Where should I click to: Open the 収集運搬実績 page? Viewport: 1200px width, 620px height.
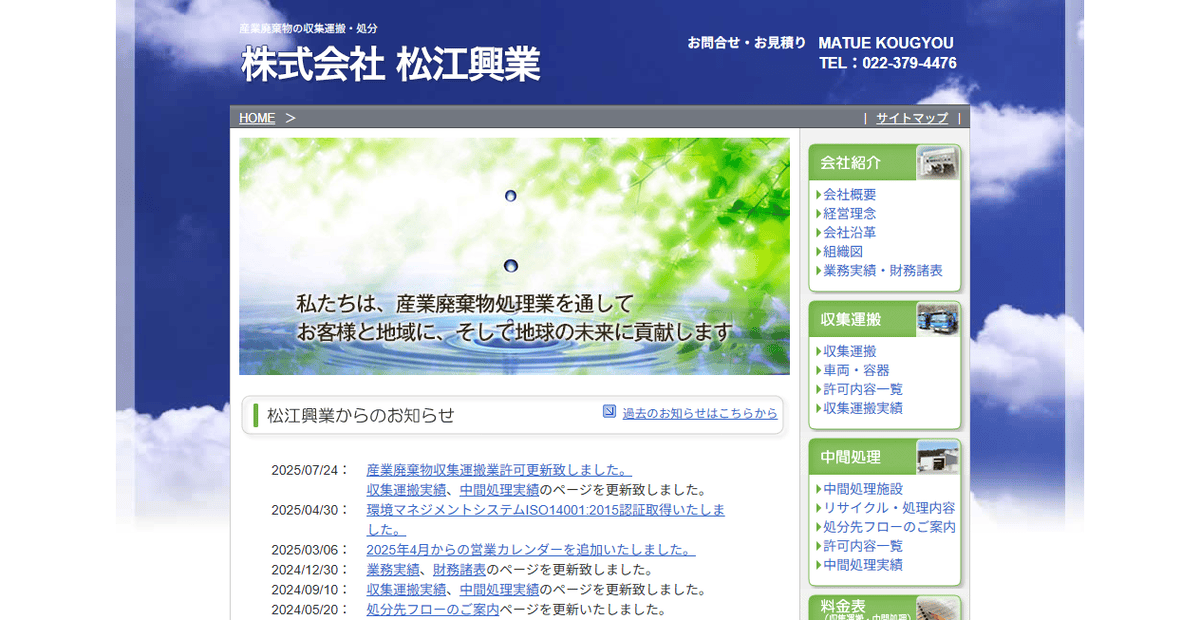click(x=860, y=408)
